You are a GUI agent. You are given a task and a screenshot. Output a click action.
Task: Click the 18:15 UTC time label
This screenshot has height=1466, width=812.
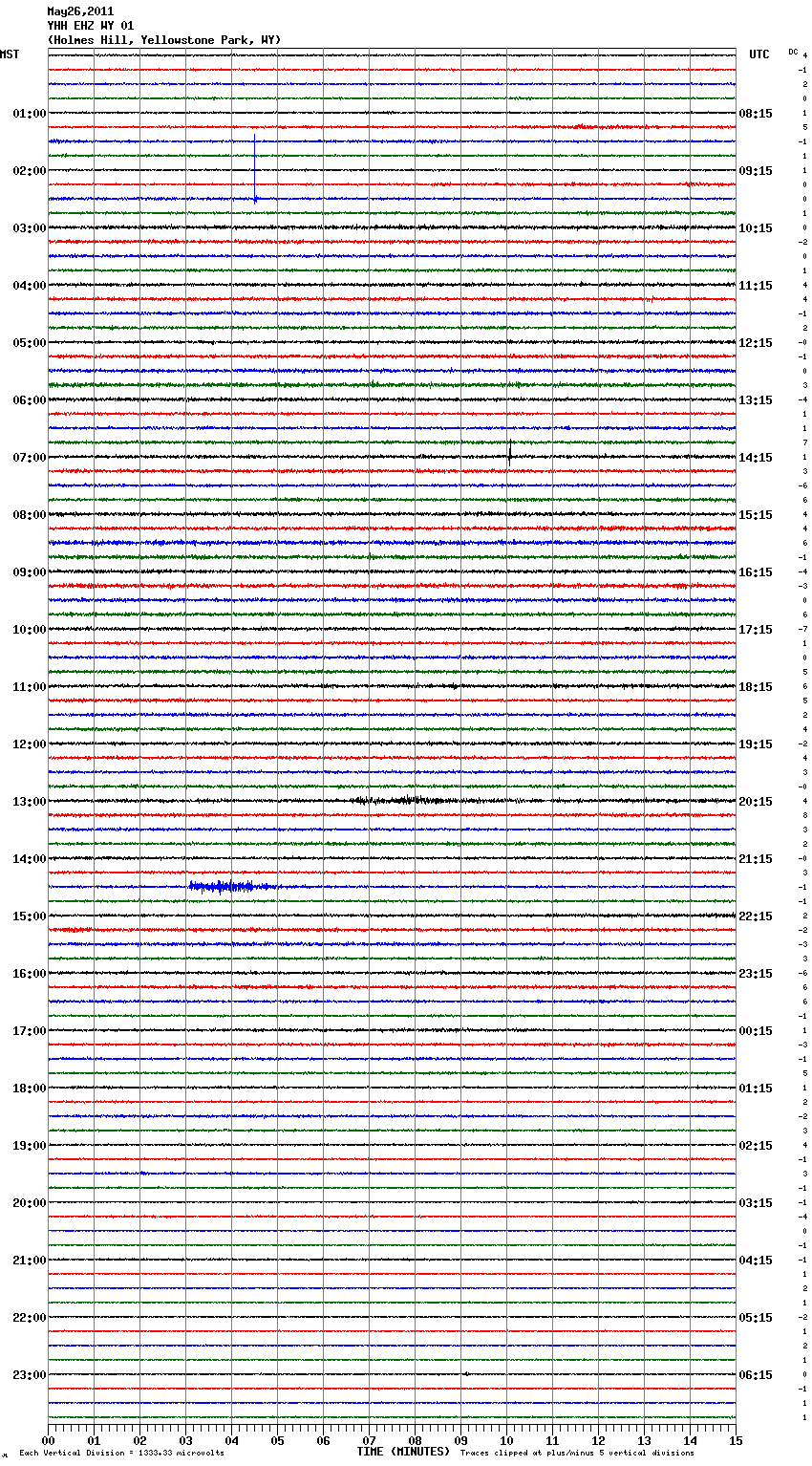coord(756,687)
